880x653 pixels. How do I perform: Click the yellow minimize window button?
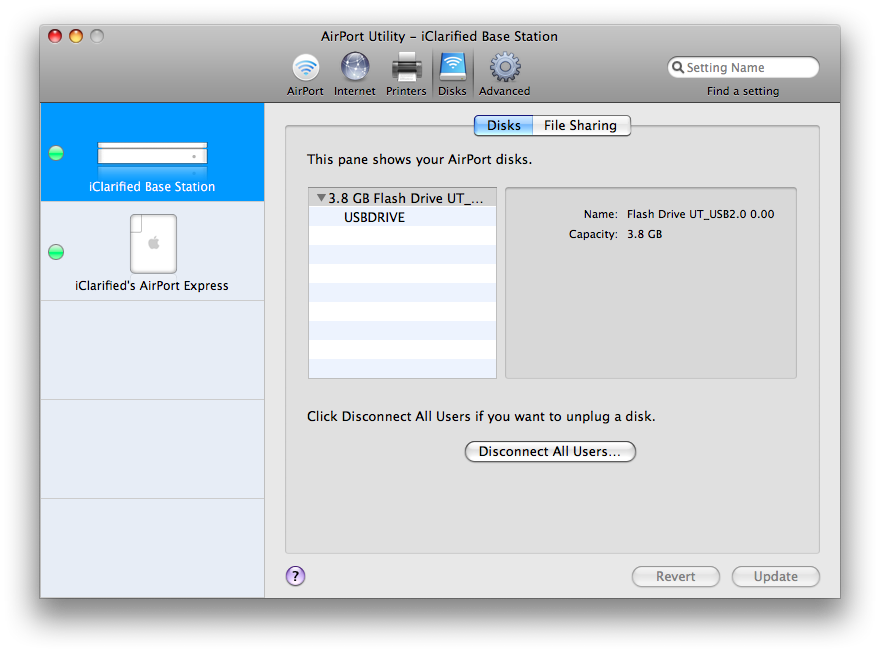pos(76,36)
